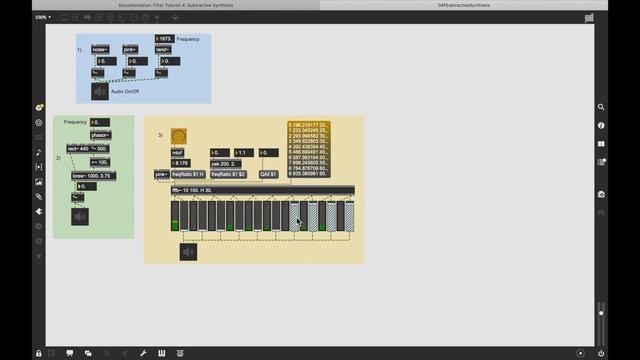Click the orange frequency list message box
The image size is (640, 360).
(309, 149)
